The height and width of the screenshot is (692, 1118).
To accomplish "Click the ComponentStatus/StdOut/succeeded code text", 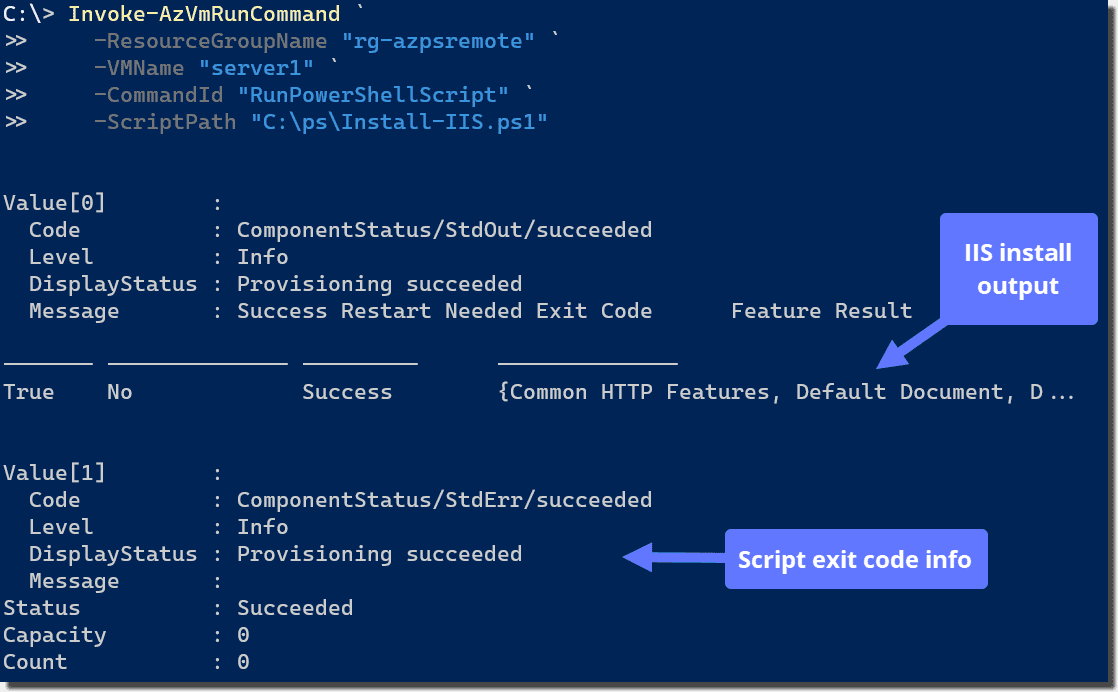I will (444, 230).
